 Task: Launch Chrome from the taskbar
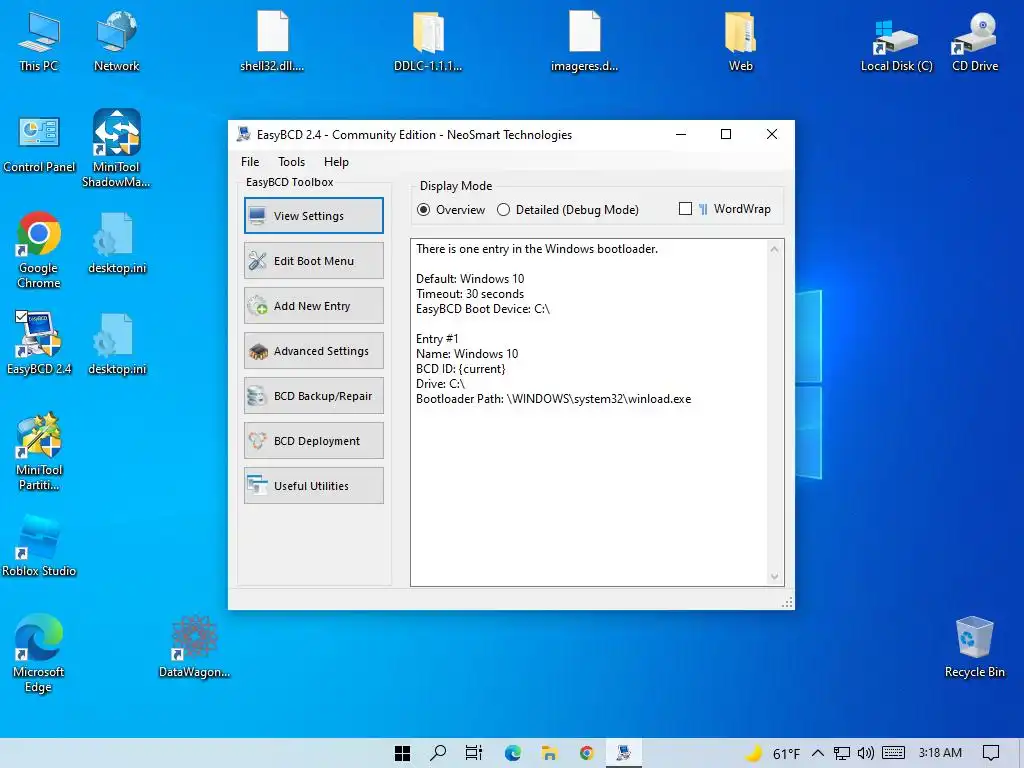[586, 753]
